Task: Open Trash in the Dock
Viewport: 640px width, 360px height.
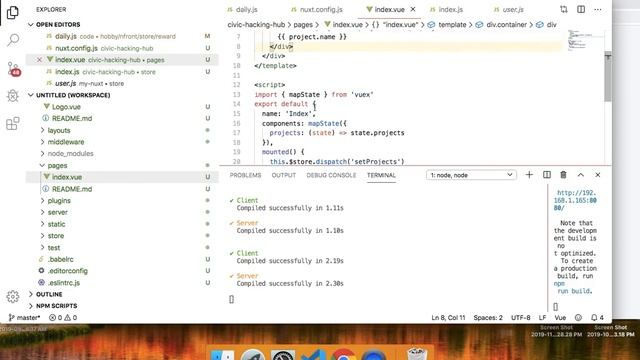Action: click(x=417, y=354)
